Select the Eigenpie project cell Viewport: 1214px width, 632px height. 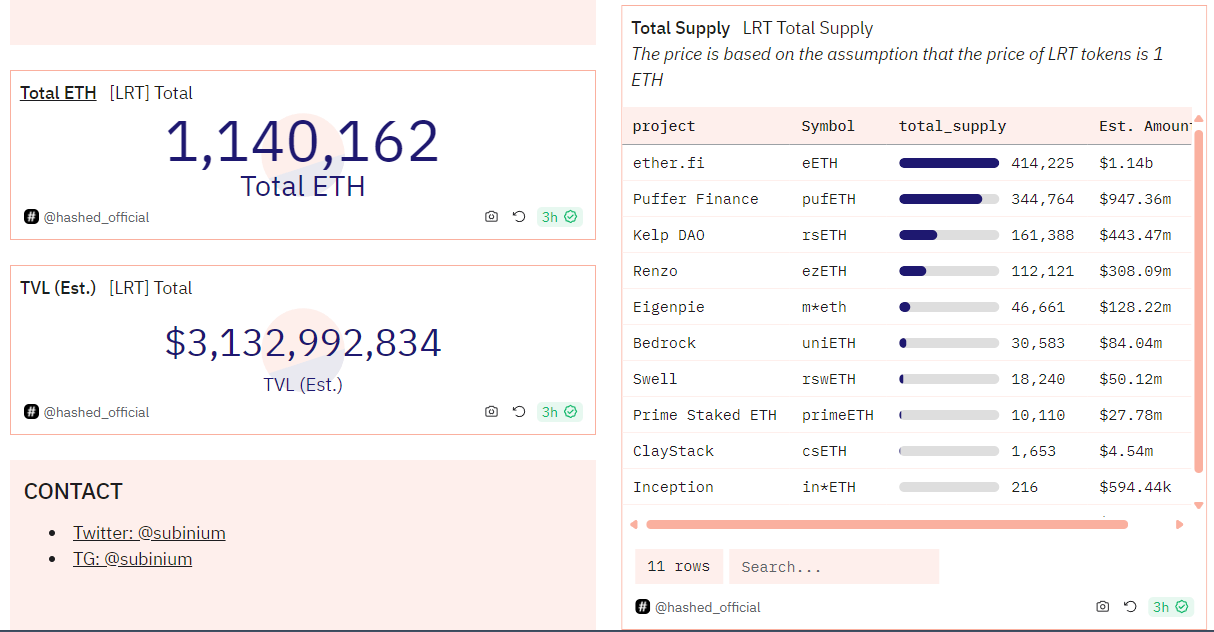[x=669, y=307]
